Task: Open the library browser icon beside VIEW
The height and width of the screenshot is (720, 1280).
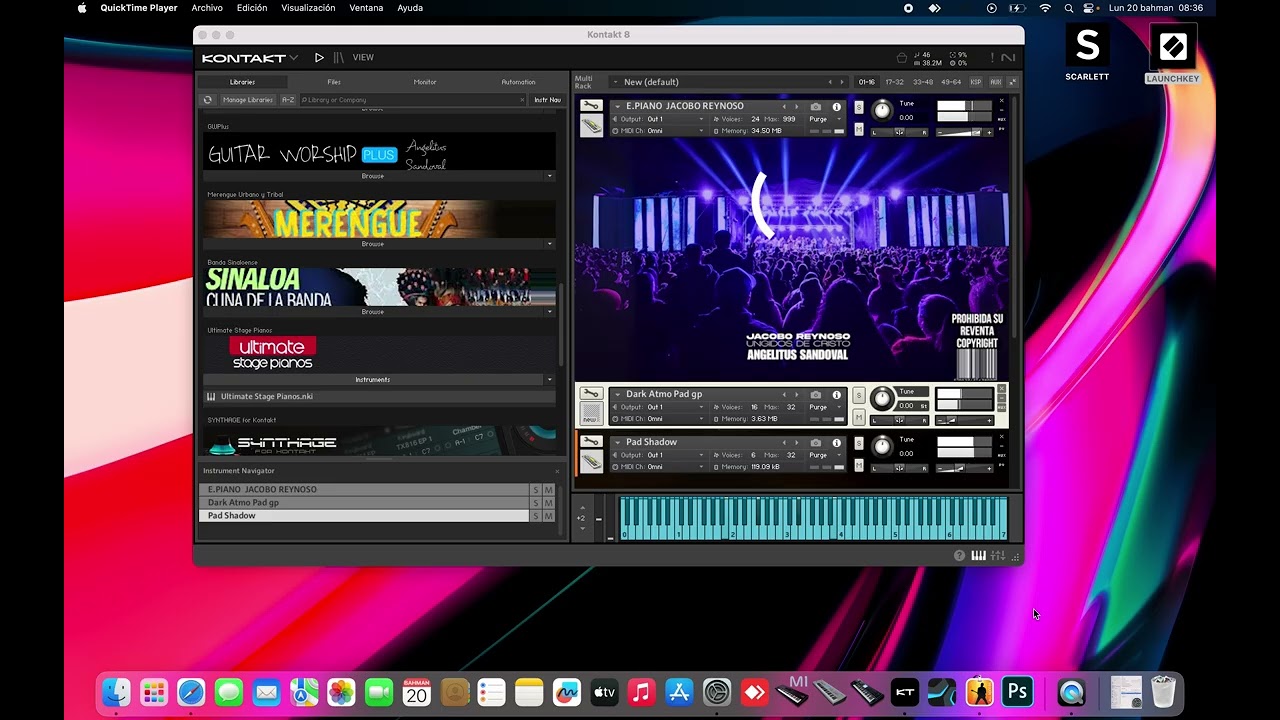Action: click(339, 58)
